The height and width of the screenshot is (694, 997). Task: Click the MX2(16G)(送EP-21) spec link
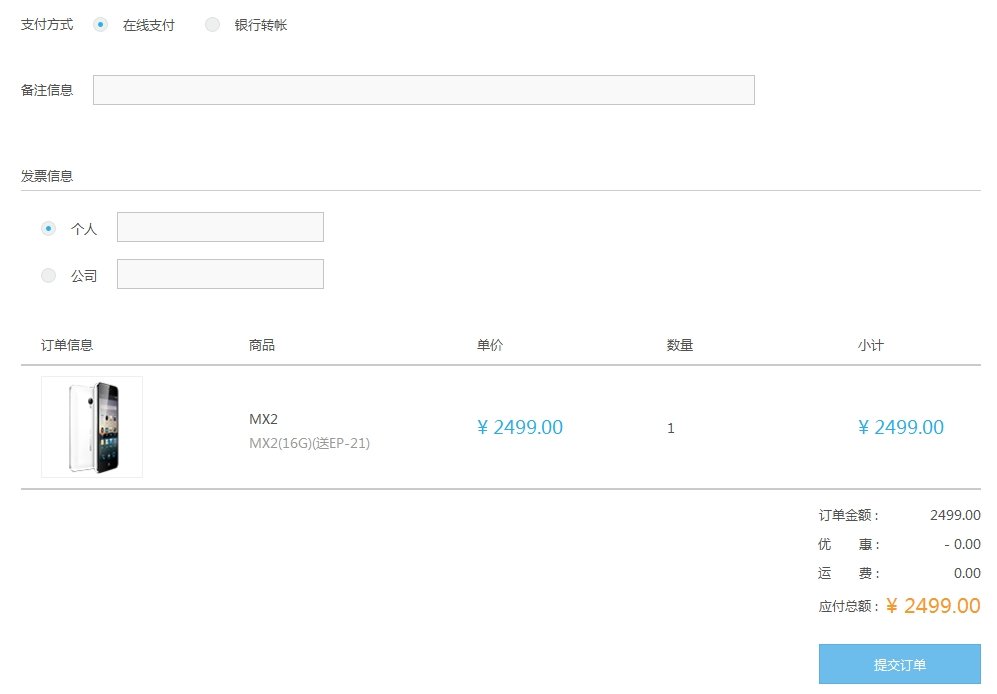tap(311, 443)
